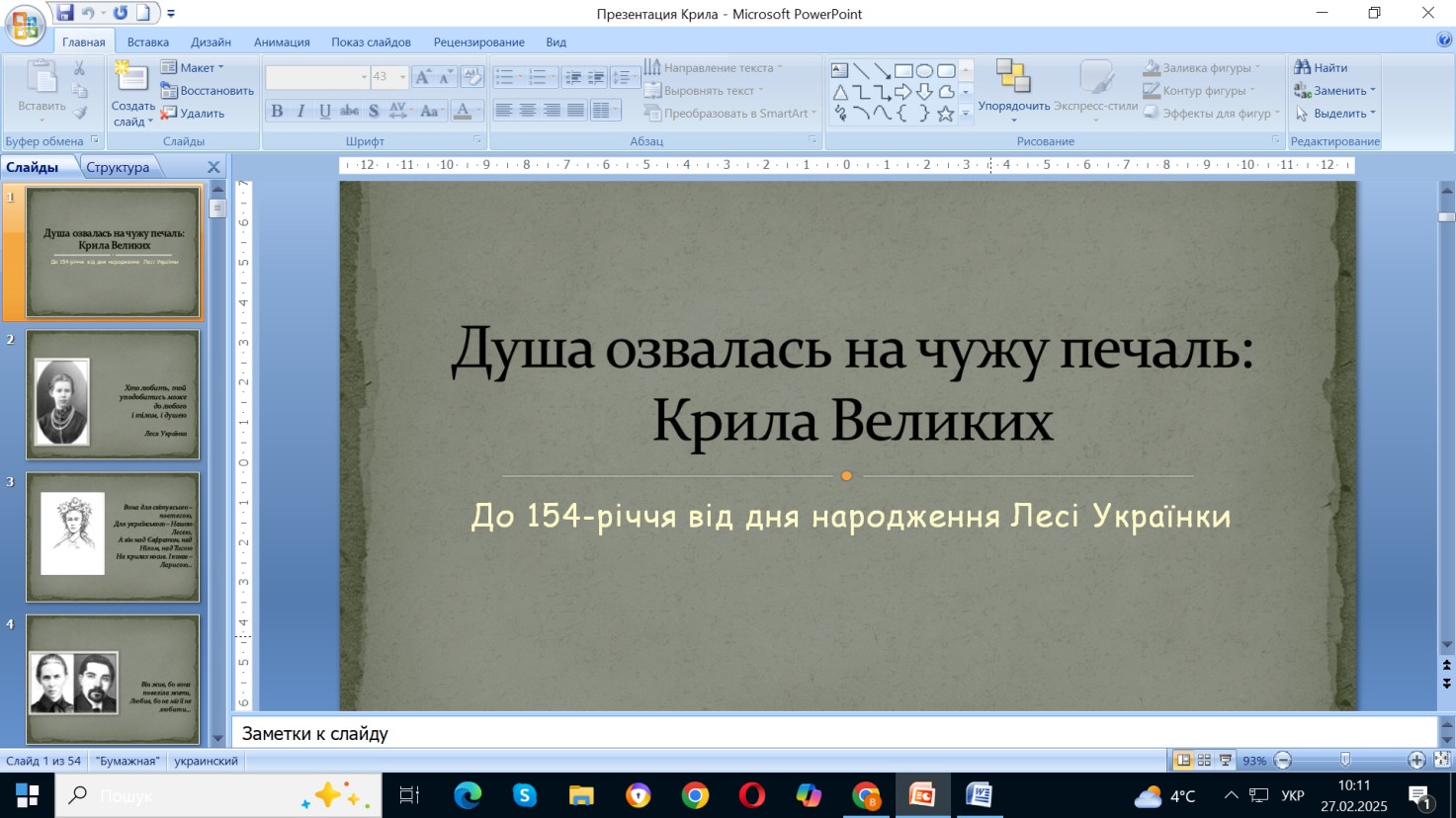Click the Find (Найти) binoculars icon
1456x818 pixels.
(1303, 67)
